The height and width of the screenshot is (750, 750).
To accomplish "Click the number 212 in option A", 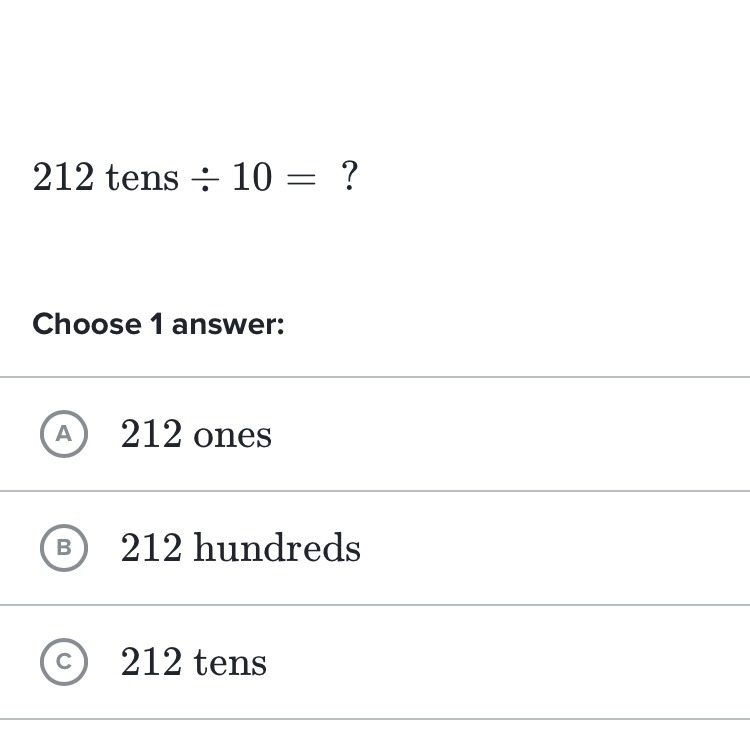I will [x=151, y=435].
